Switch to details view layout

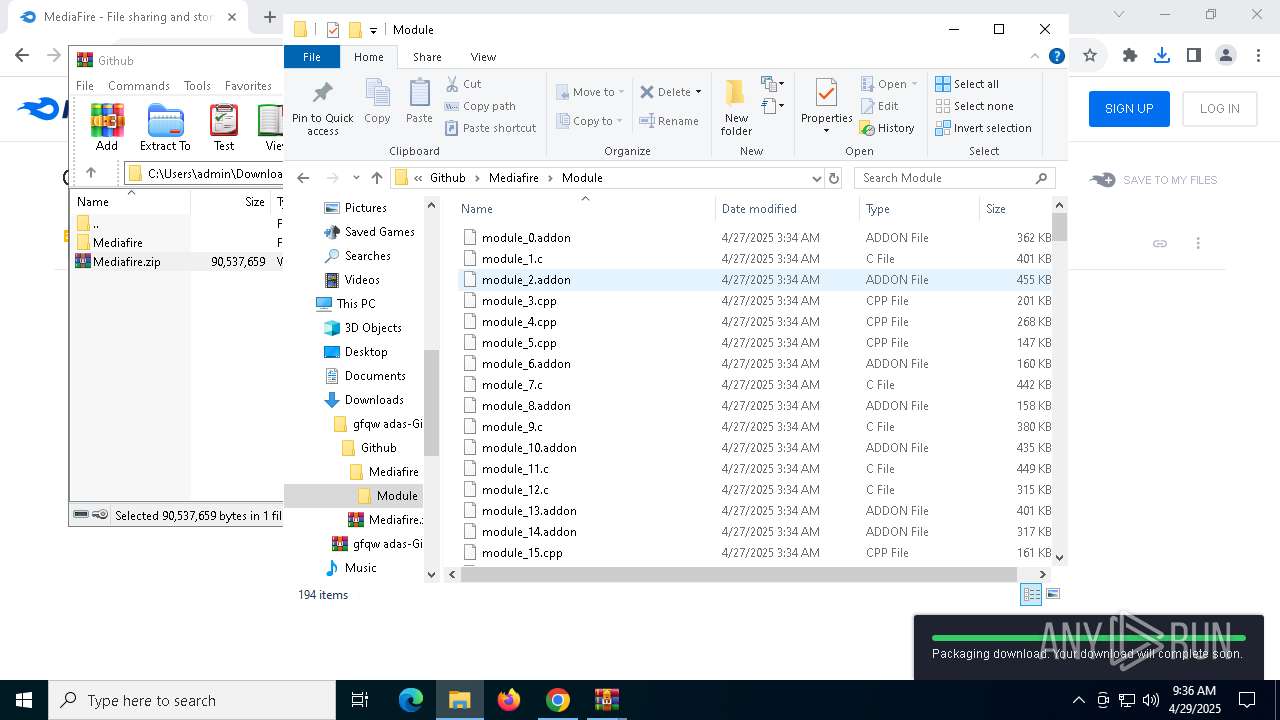[x=1031, y=594]
